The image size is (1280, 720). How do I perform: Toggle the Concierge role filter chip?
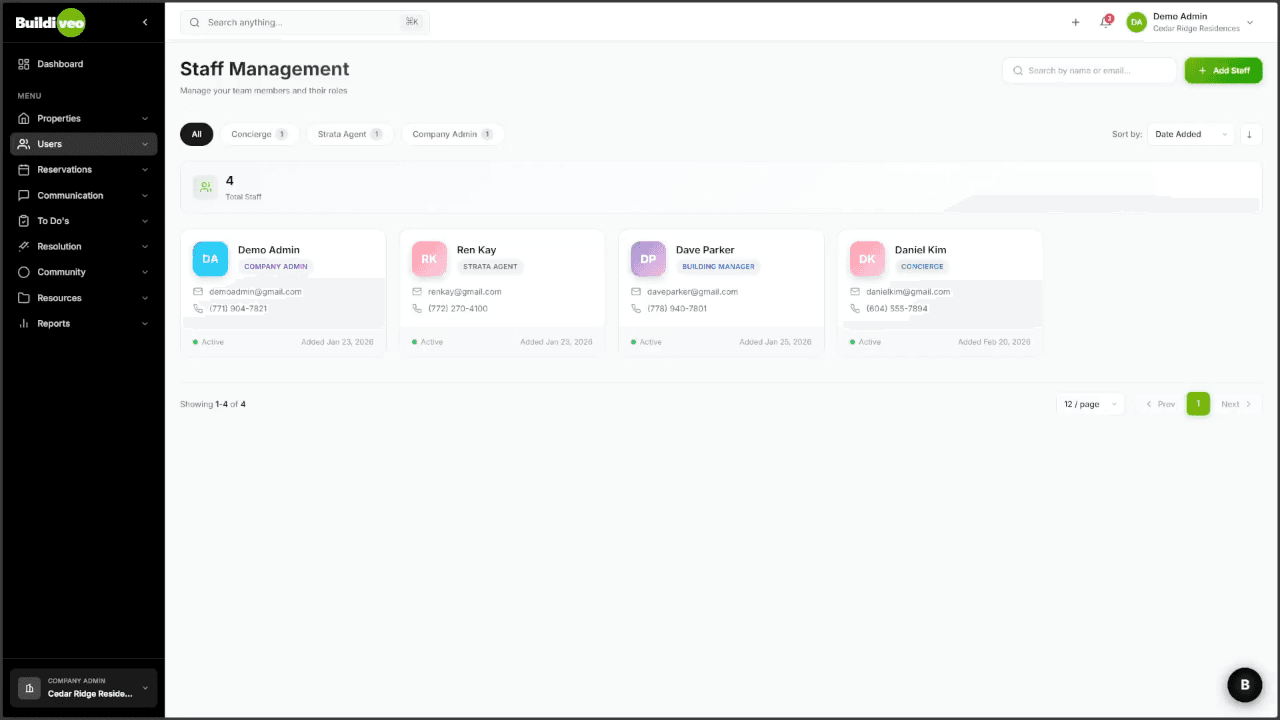(259, 133)
